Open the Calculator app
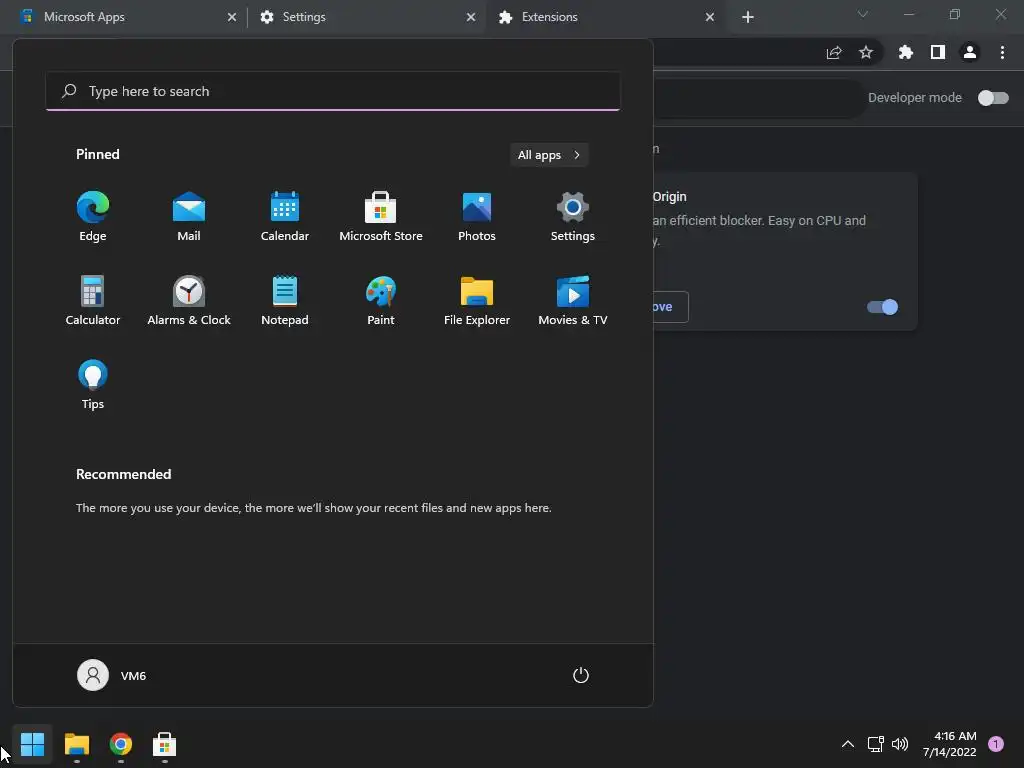 point(93,300)
